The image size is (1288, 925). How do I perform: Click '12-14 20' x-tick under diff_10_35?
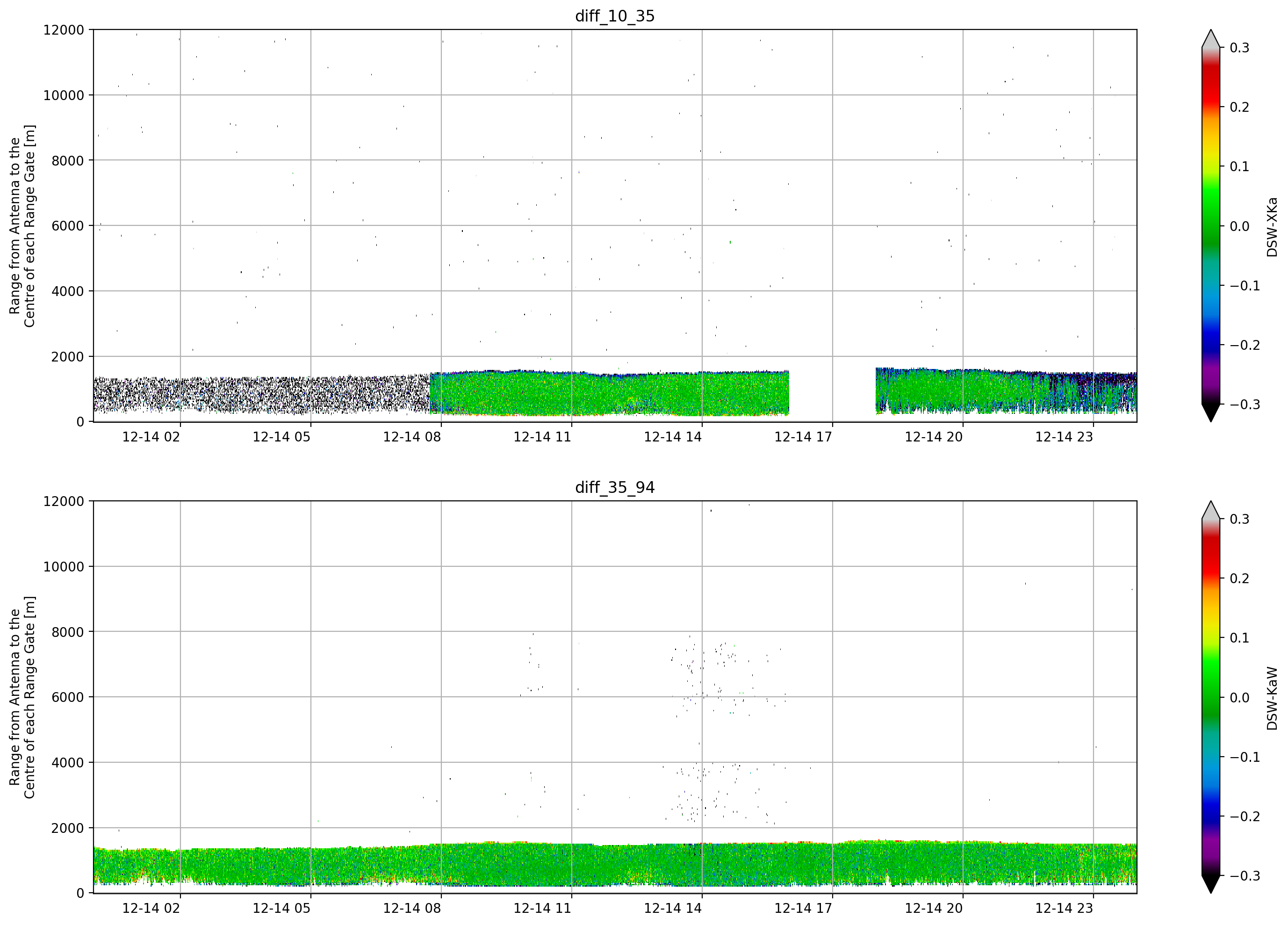[934, 437]
